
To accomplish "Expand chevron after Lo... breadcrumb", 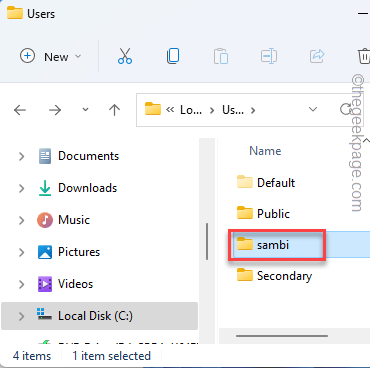I will point(212,110).
